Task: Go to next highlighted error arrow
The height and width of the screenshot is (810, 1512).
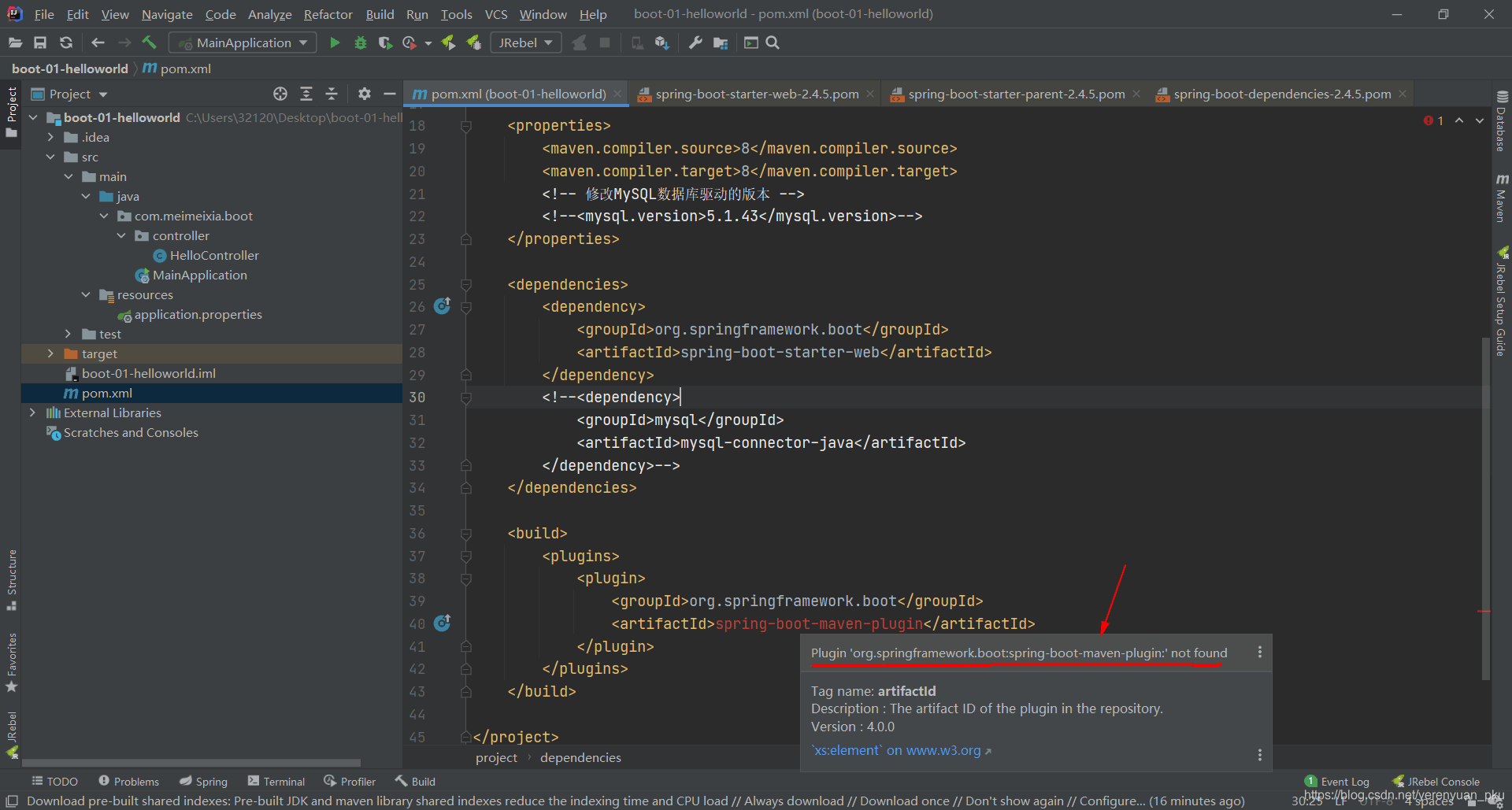Action: (x=1480, y=120)
